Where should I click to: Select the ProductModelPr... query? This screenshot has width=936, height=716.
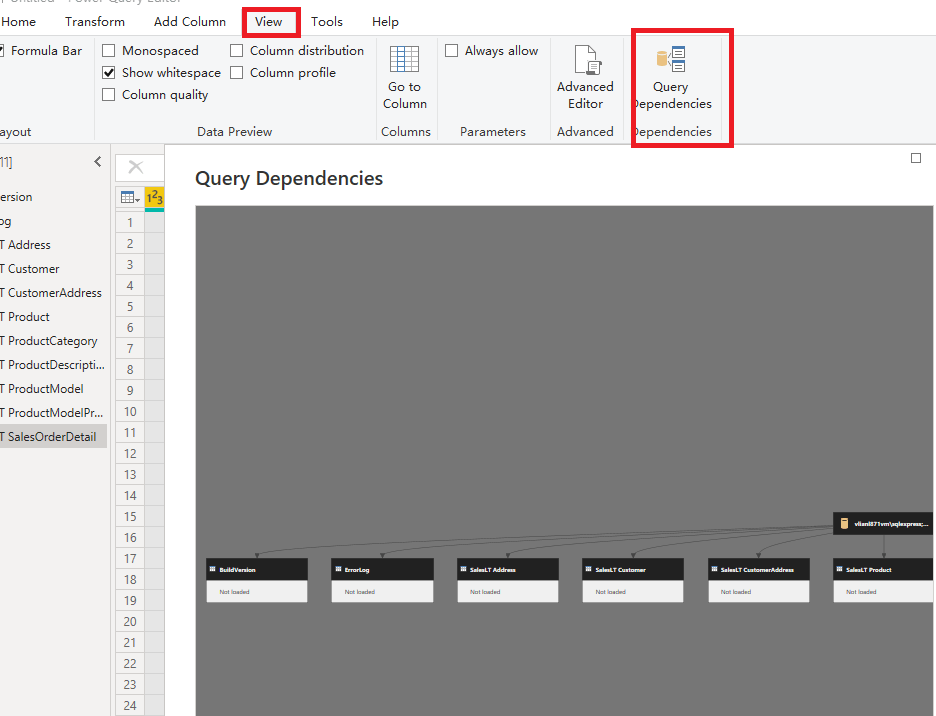(52, 413)
